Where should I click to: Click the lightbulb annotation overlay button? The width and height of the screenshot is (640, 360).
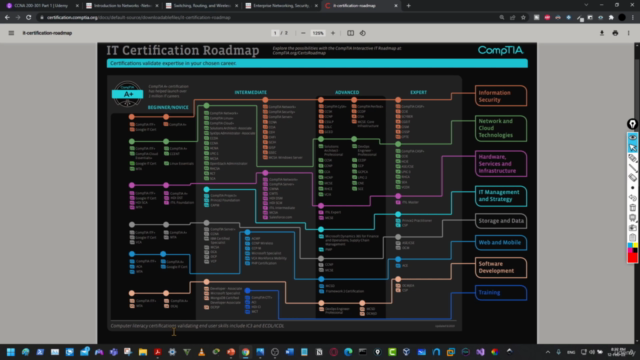[x=632, y=124]
